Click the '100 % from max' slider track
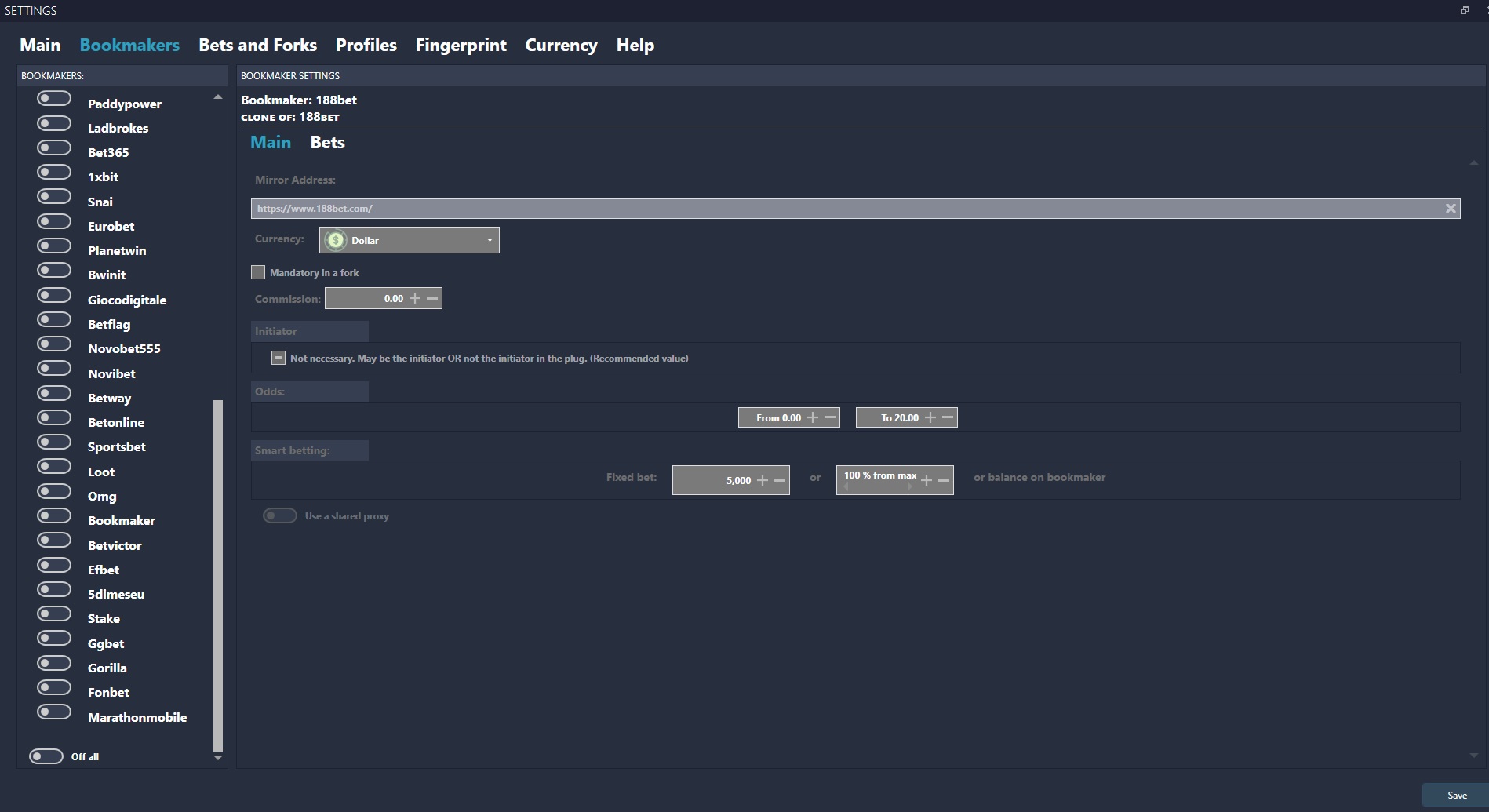The image size is (1489, 812). point(878,486)
